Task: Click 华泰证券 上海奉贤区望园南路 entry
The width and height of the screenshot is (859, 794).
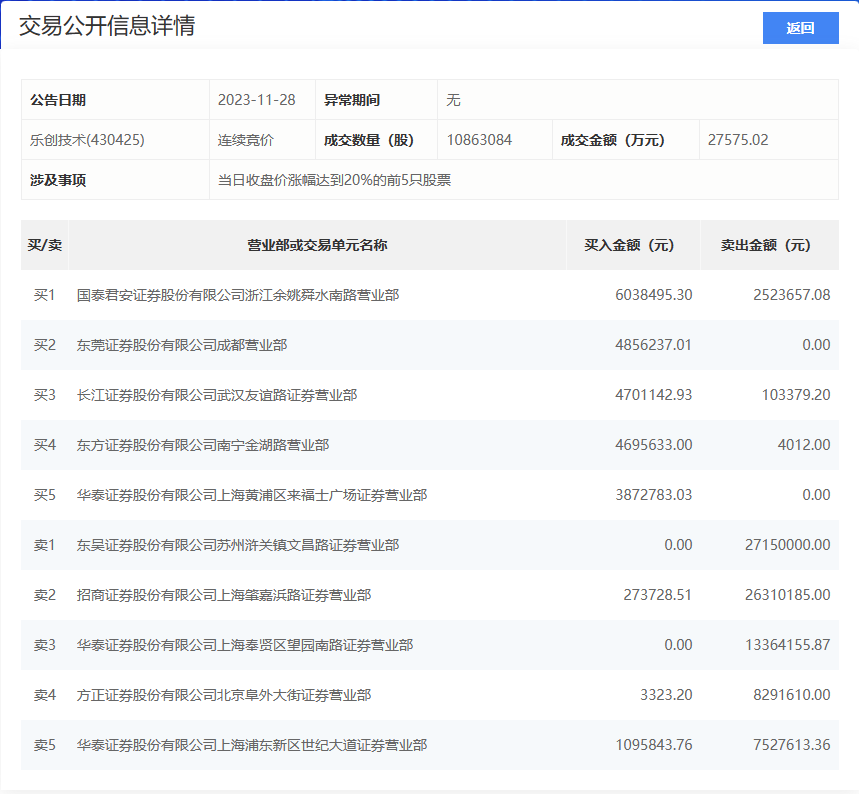Action: [245, 645]
